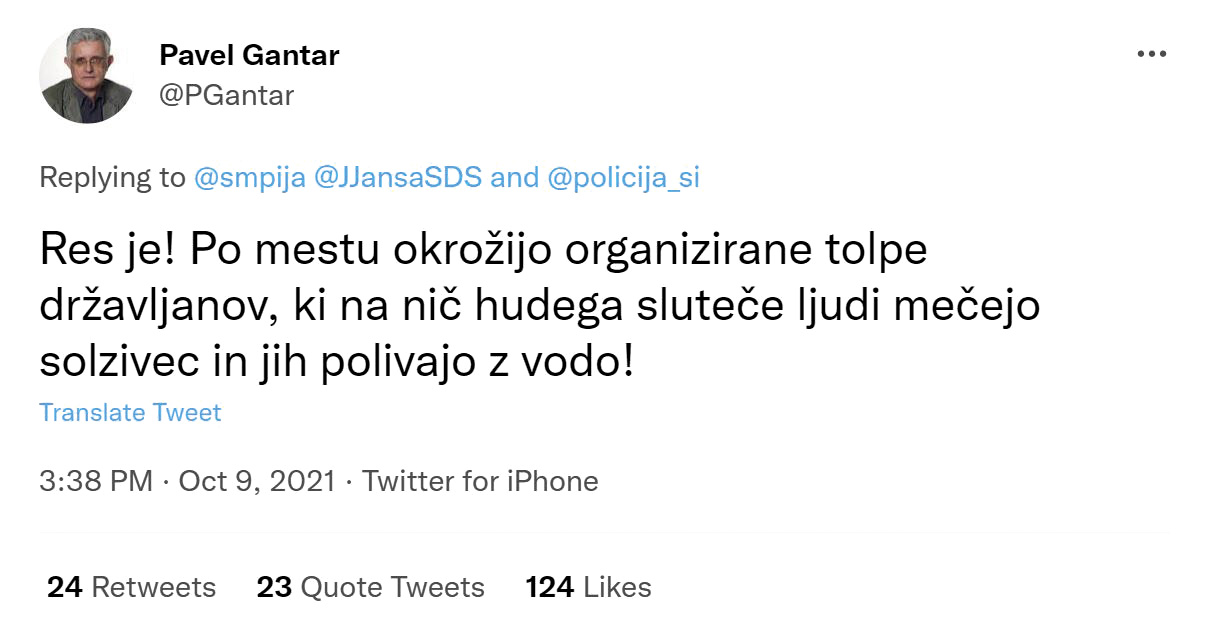Click the Twitter for iPhone source label
The image size is (1212, 630).
pos(483,481)
